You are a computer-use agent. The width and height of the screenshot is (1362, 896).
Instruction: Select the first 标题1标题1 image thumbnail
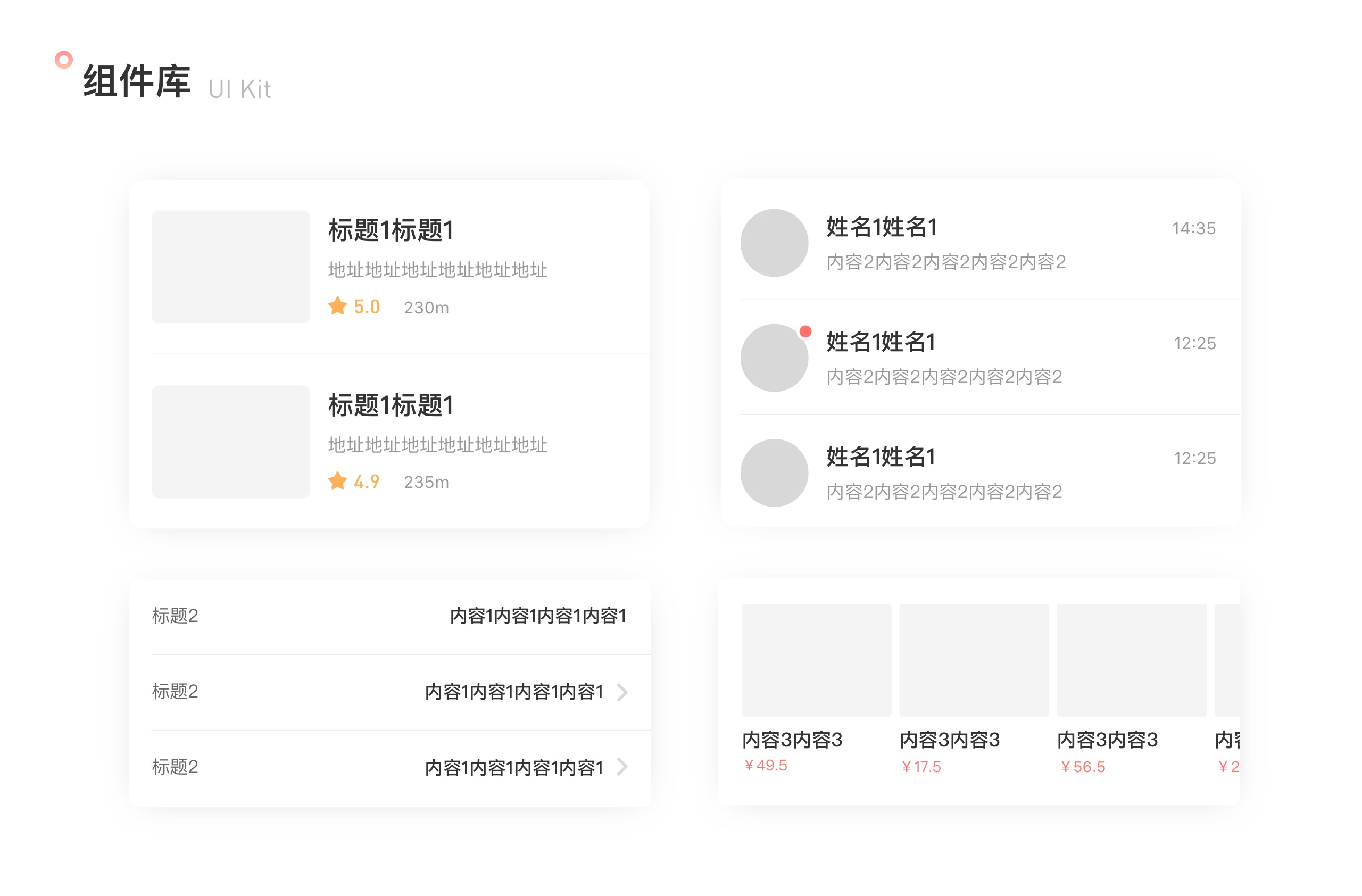click(230, 267)
